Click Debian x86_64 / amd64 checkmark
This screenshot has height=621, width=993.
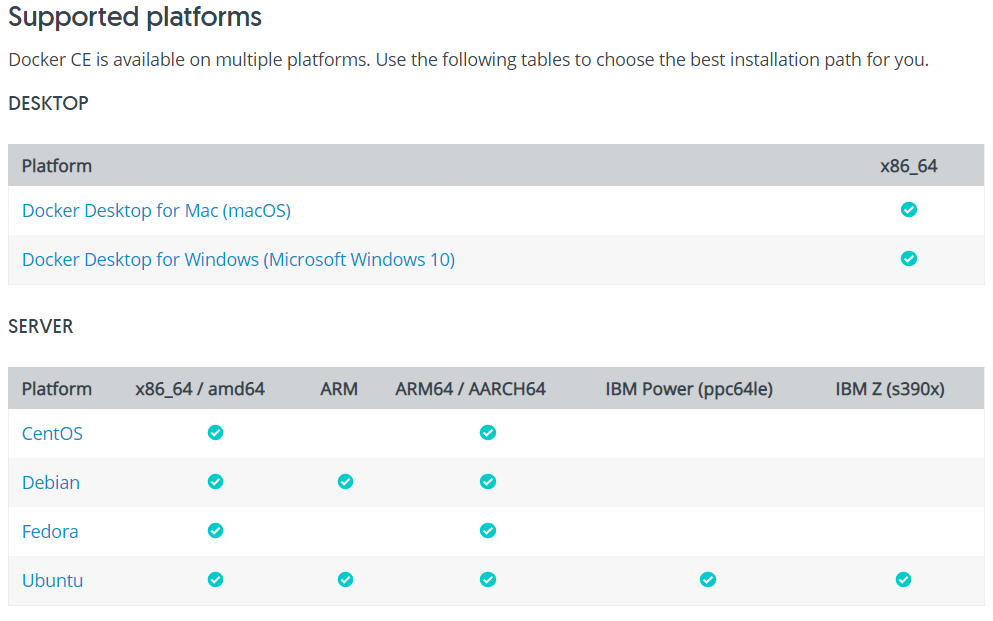coord(215,482)
